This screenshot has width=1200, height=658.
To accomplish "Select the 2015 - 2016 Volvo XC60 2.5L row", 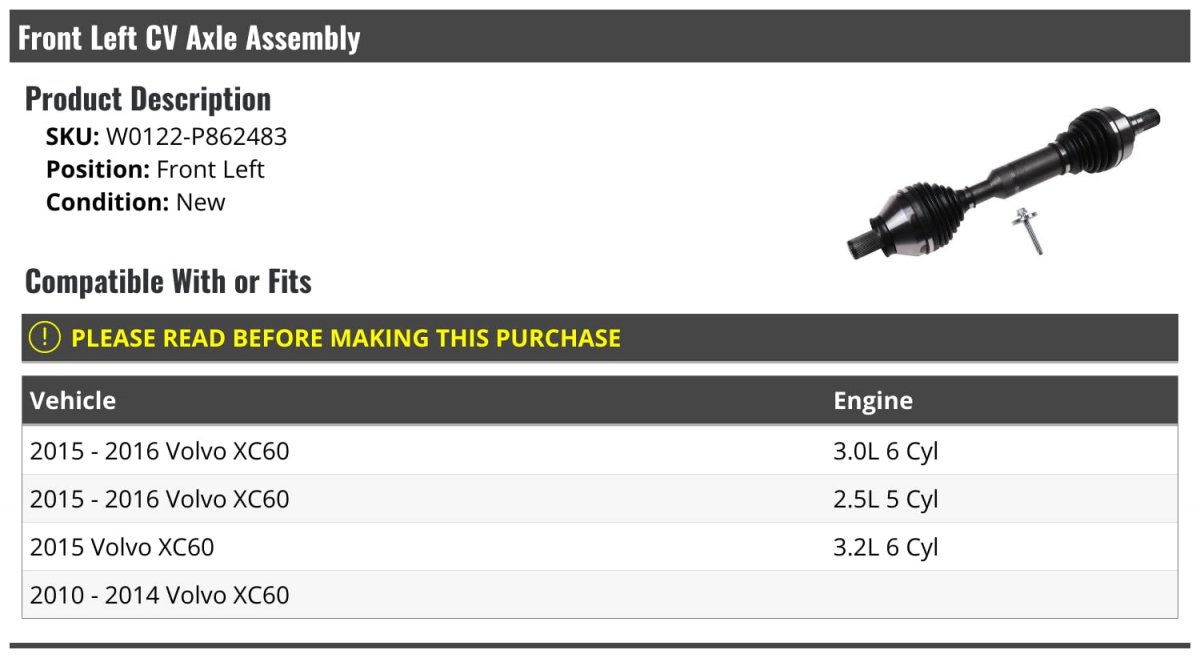I will click(600, 499).
